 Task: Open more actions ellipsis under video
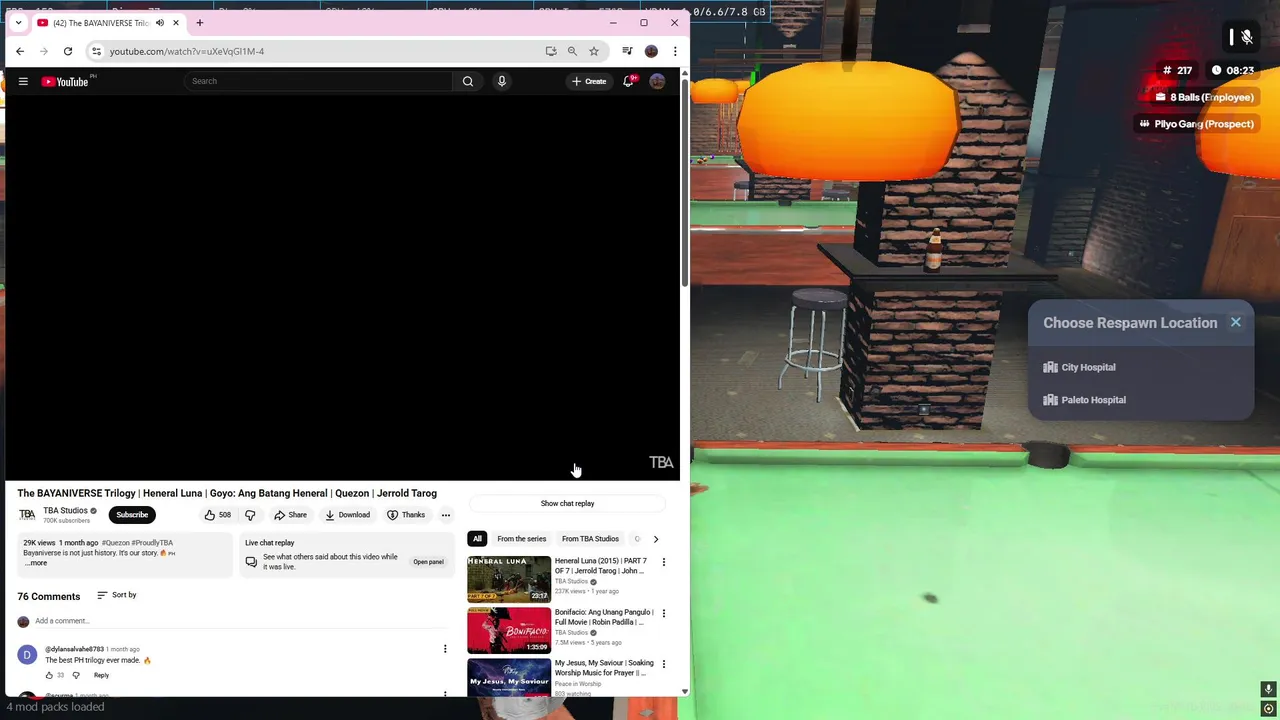coord(446,515)
